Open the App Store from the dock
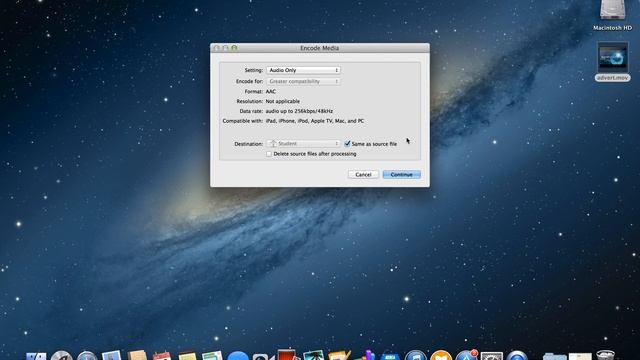Screen dimensions: 640x360 466,356
